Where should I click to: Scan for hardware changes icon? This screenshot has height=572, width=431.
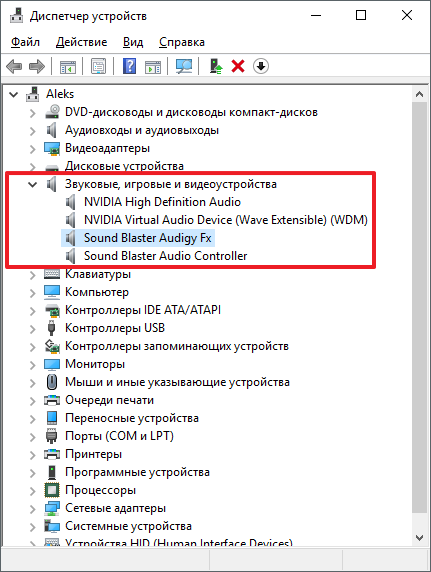(184, 66)
